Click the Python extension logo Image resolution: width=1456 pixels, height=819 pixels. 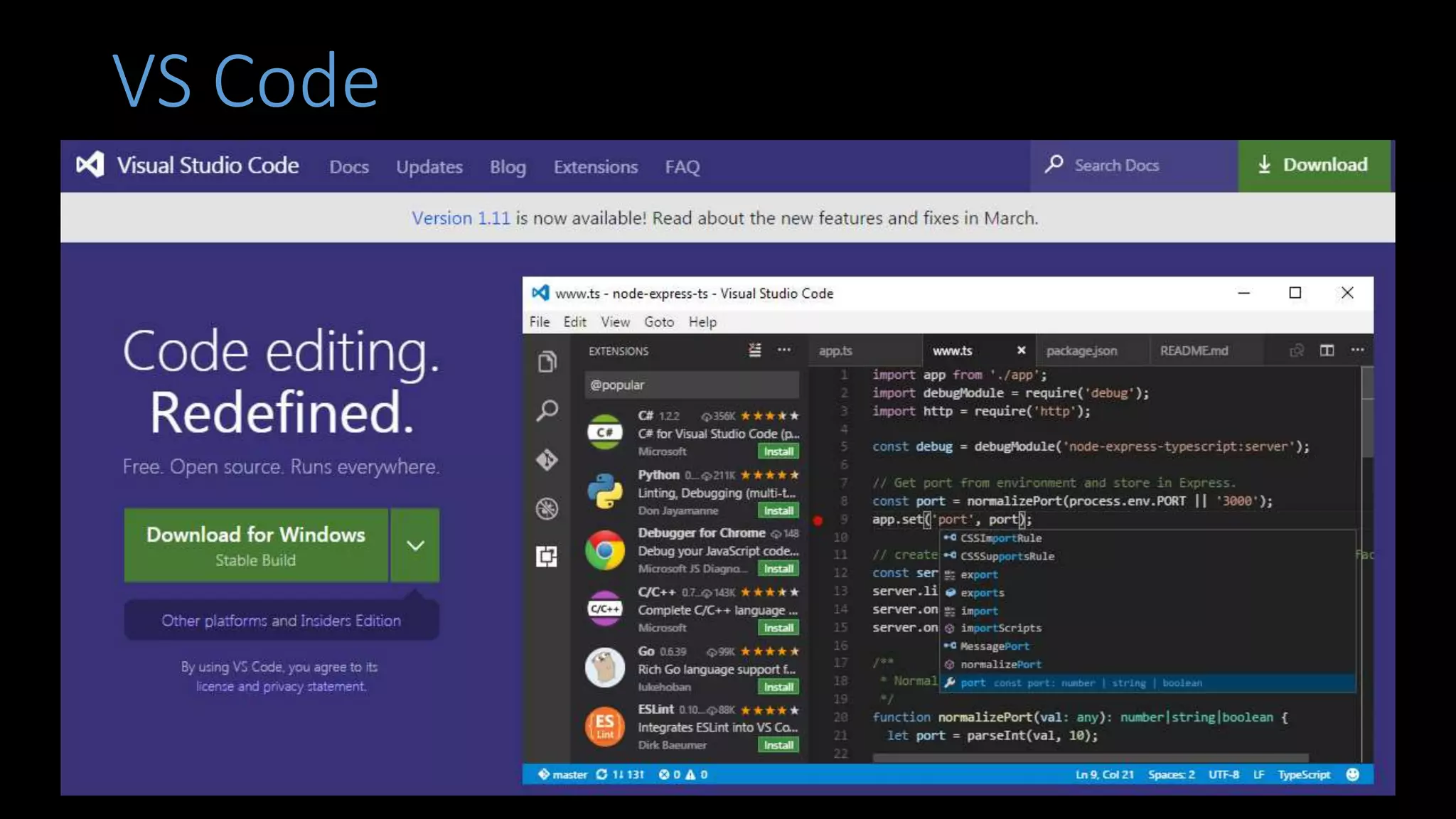tap(605, 491)
